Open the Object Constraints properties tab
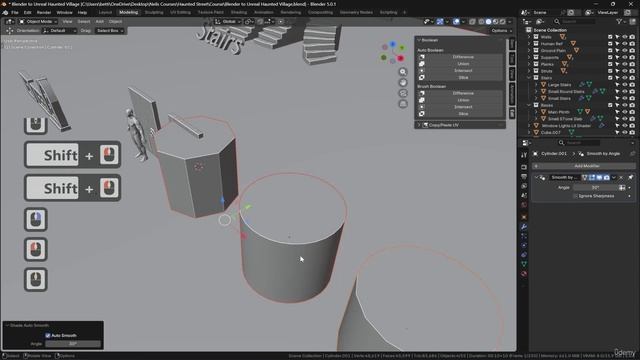 (524, 255)
